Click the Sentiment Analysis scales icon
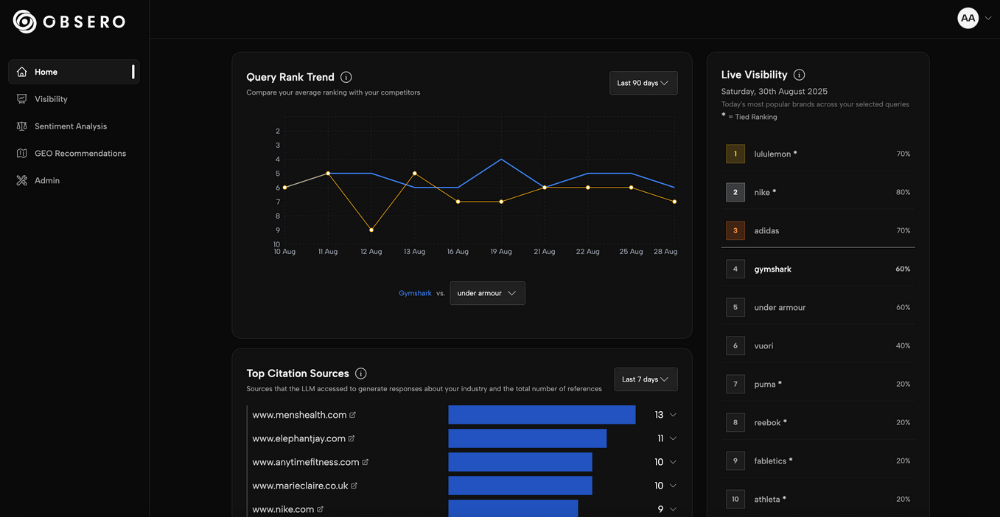The height and width of the screenshot is (517, 1000). pyautogui.click(x=22, y=126)
